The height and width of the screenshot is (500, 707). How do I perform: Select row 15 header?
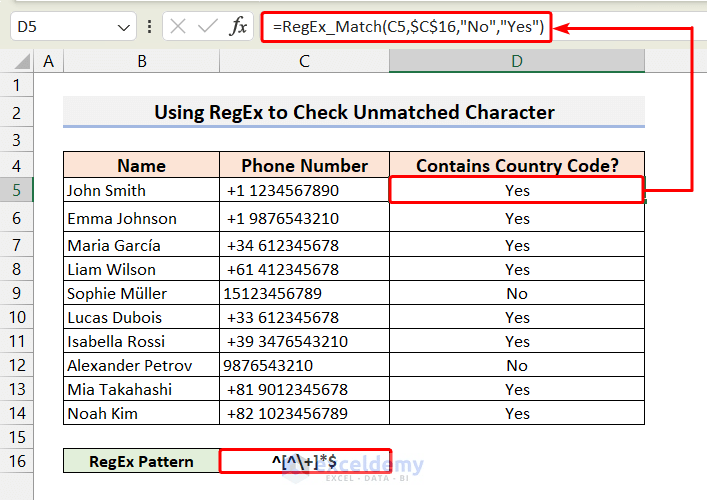click(x=17, y=437)
